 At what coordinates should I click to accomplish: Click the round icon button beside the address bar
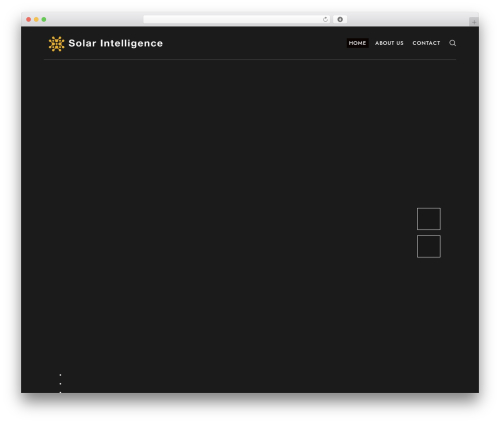340,19
